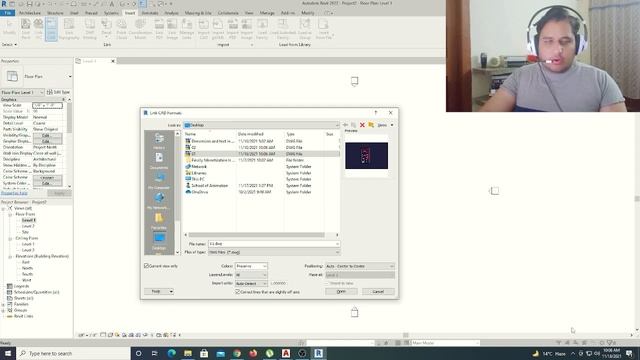
Task: Click the Load Autodesk Family ribbon icon
Action: click(282, 29)
